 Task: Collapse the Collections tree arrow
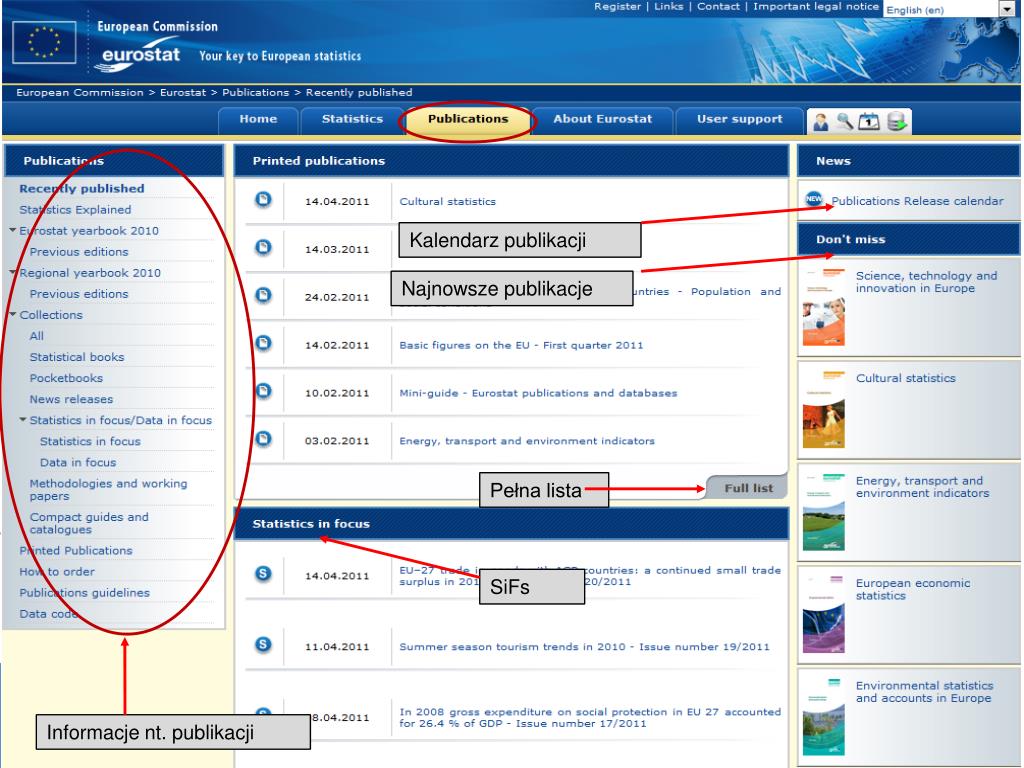(12, 314)
